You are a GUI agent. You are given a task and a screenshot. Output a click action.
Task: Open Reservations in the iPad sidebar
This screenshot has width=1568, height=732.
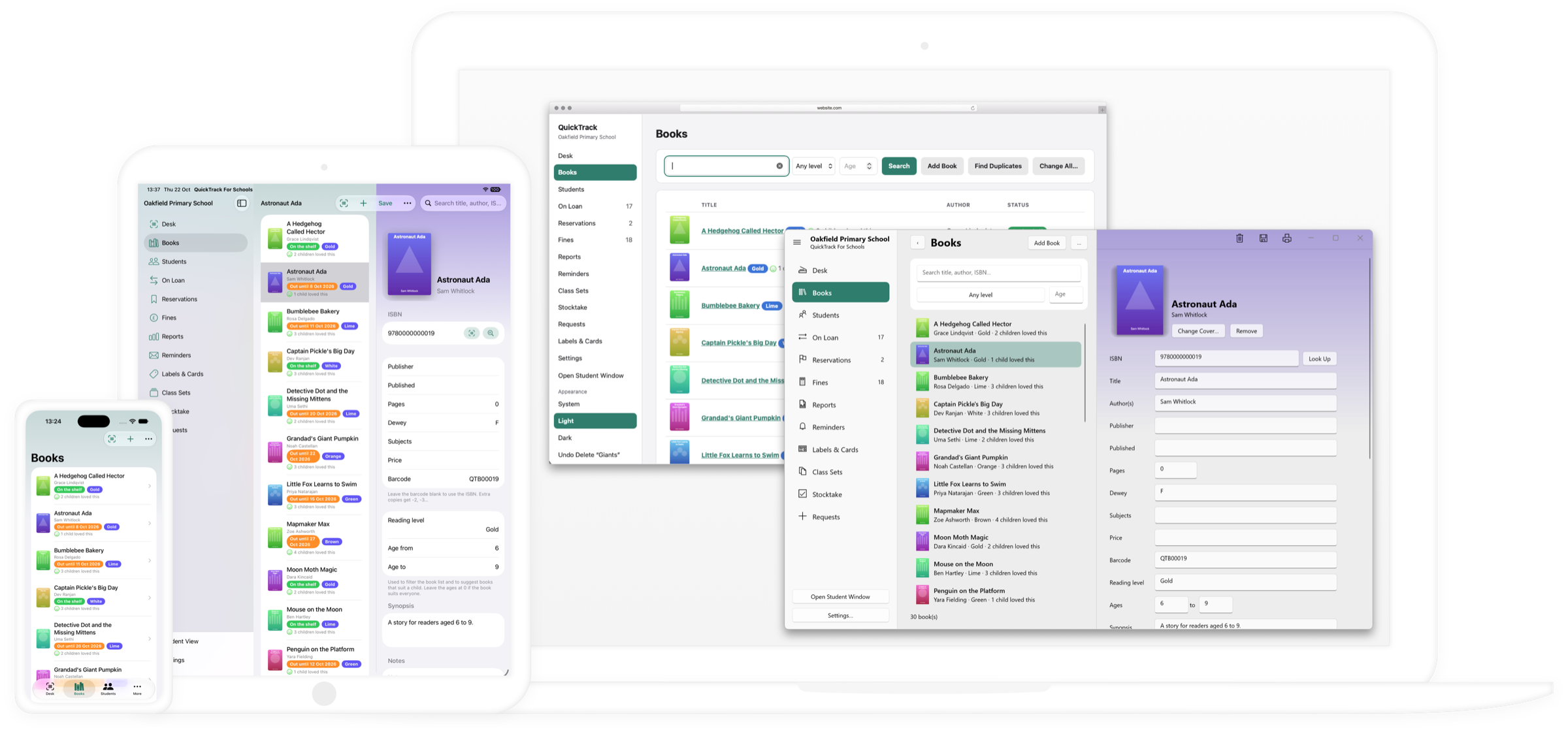pos(195,299)
